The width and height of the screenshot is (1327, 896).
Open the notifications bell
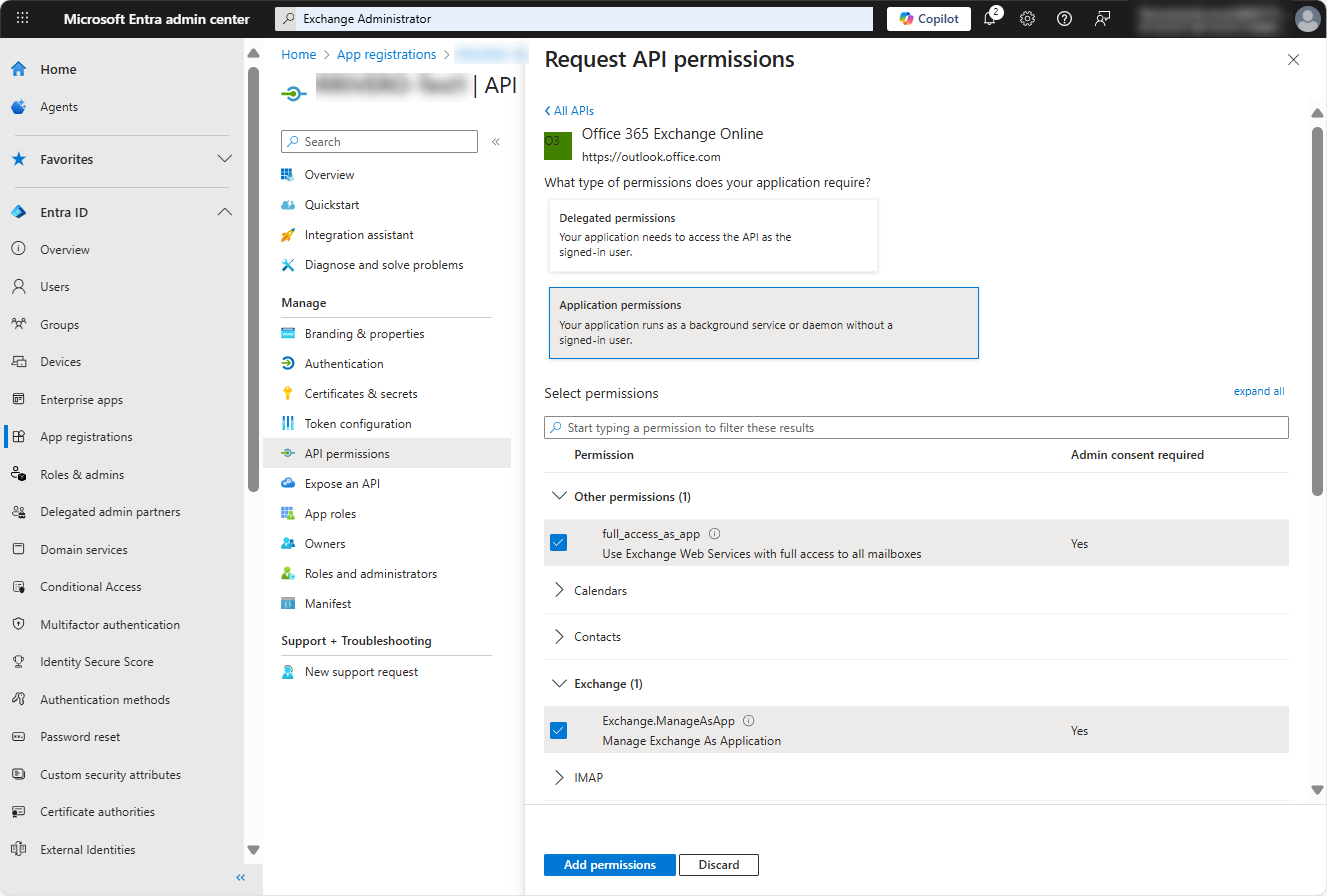[x=989, y=18]
